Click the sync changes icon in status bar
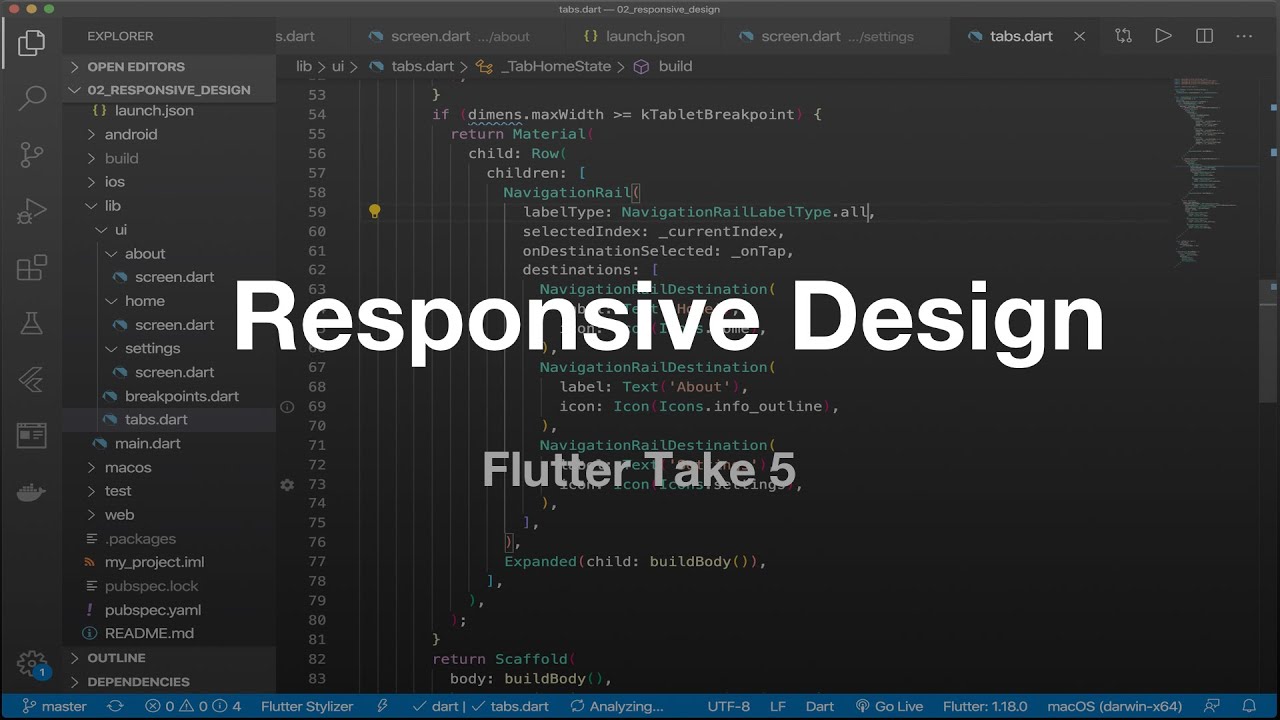 point(115,706)
